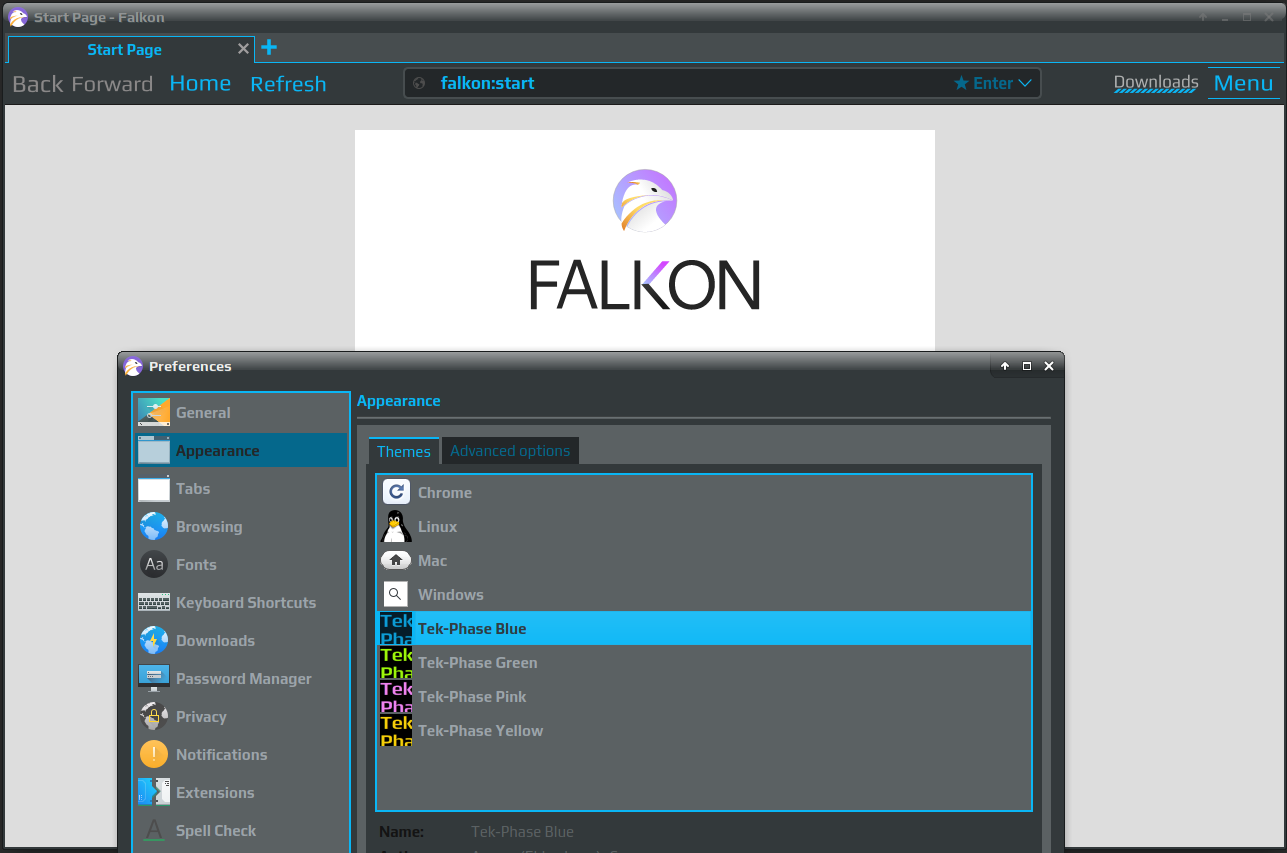The height and width of the screenshot is (853, 1287).
Task: Click the Tek-Phase Green theme thumbnail
Action: (396, 662)
